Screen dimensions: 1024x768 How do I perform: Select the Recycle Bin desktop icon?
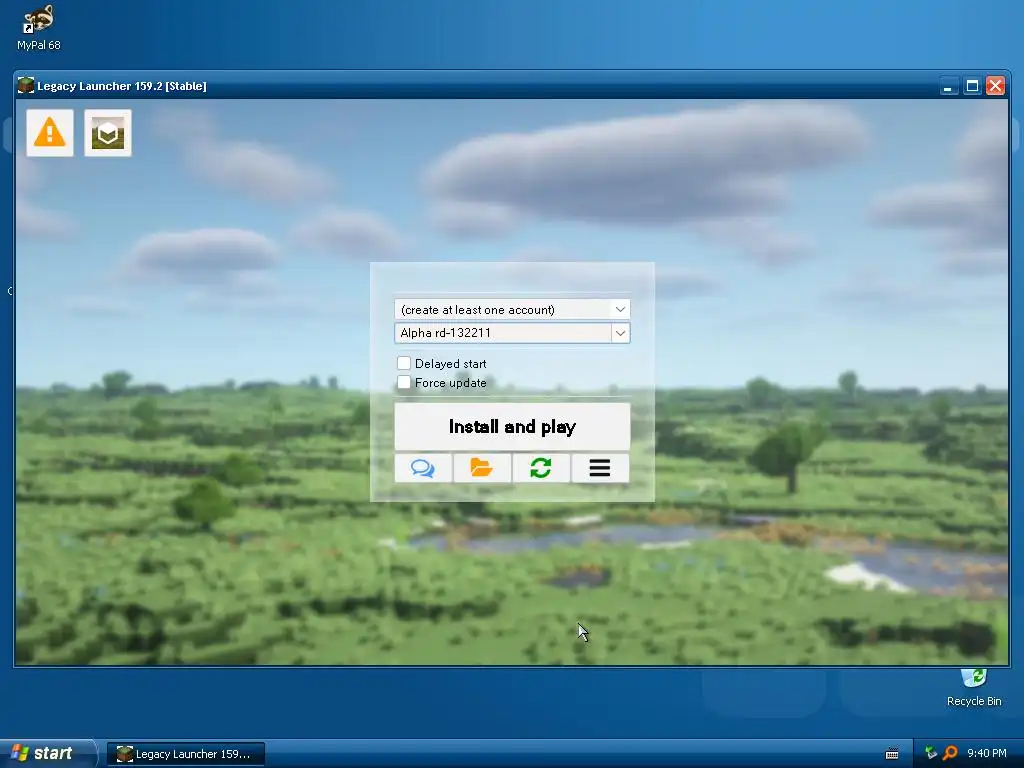tap(974, 688)
